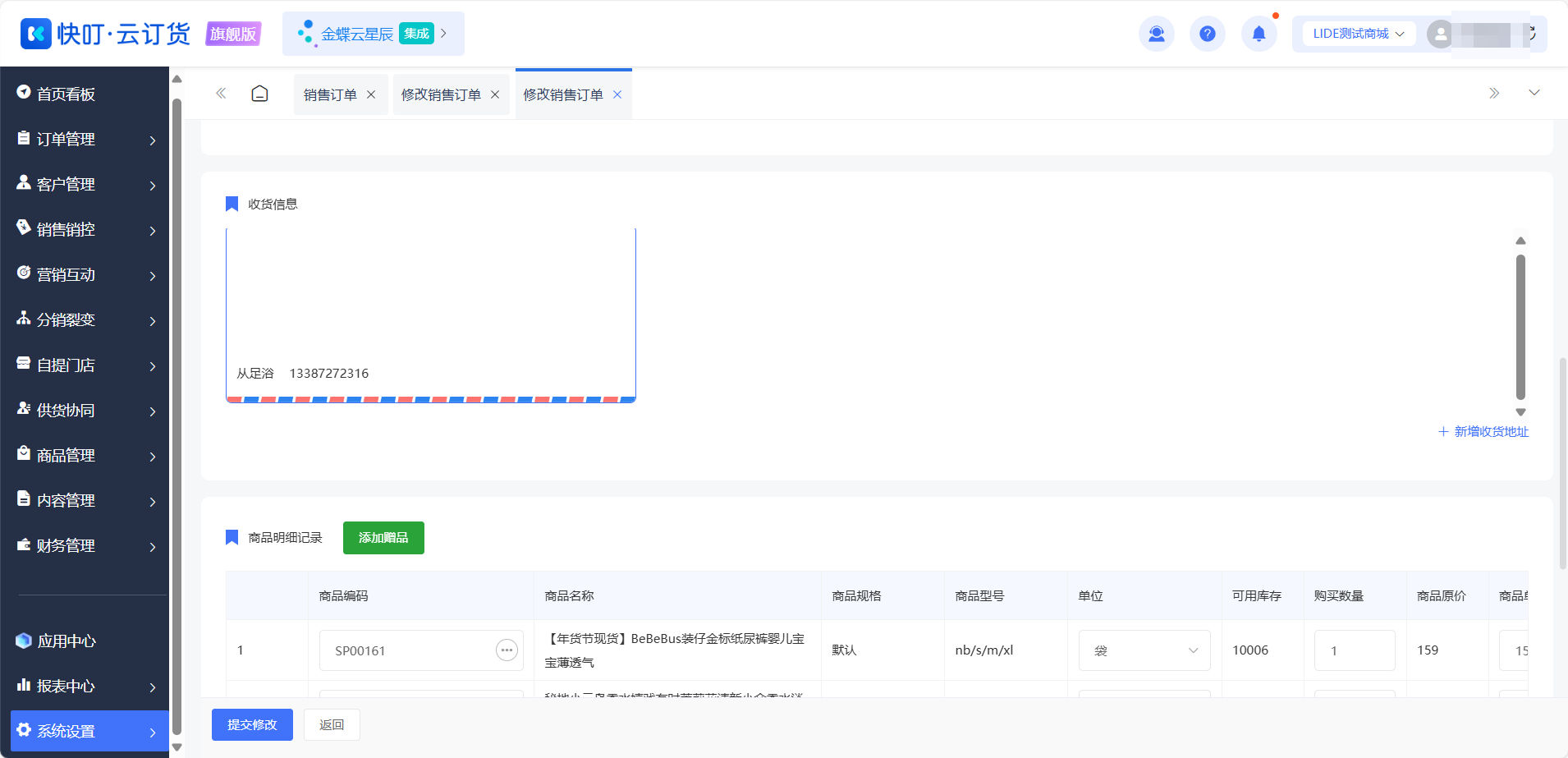Click the 添加赠品 button

coord(383,538)
